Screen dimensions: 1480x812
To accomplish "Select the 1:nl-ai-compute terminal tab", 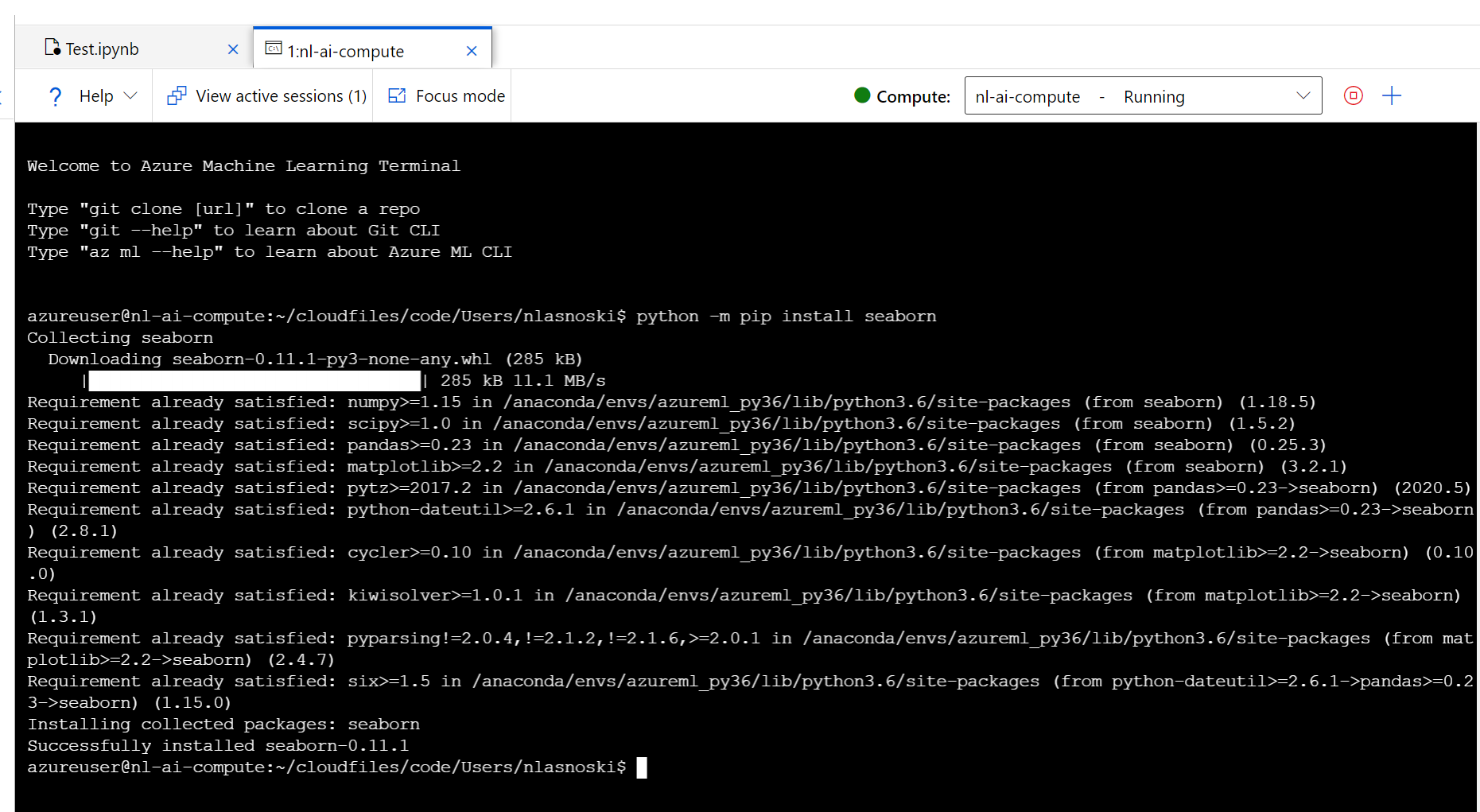I will click(x=345, y=52).
